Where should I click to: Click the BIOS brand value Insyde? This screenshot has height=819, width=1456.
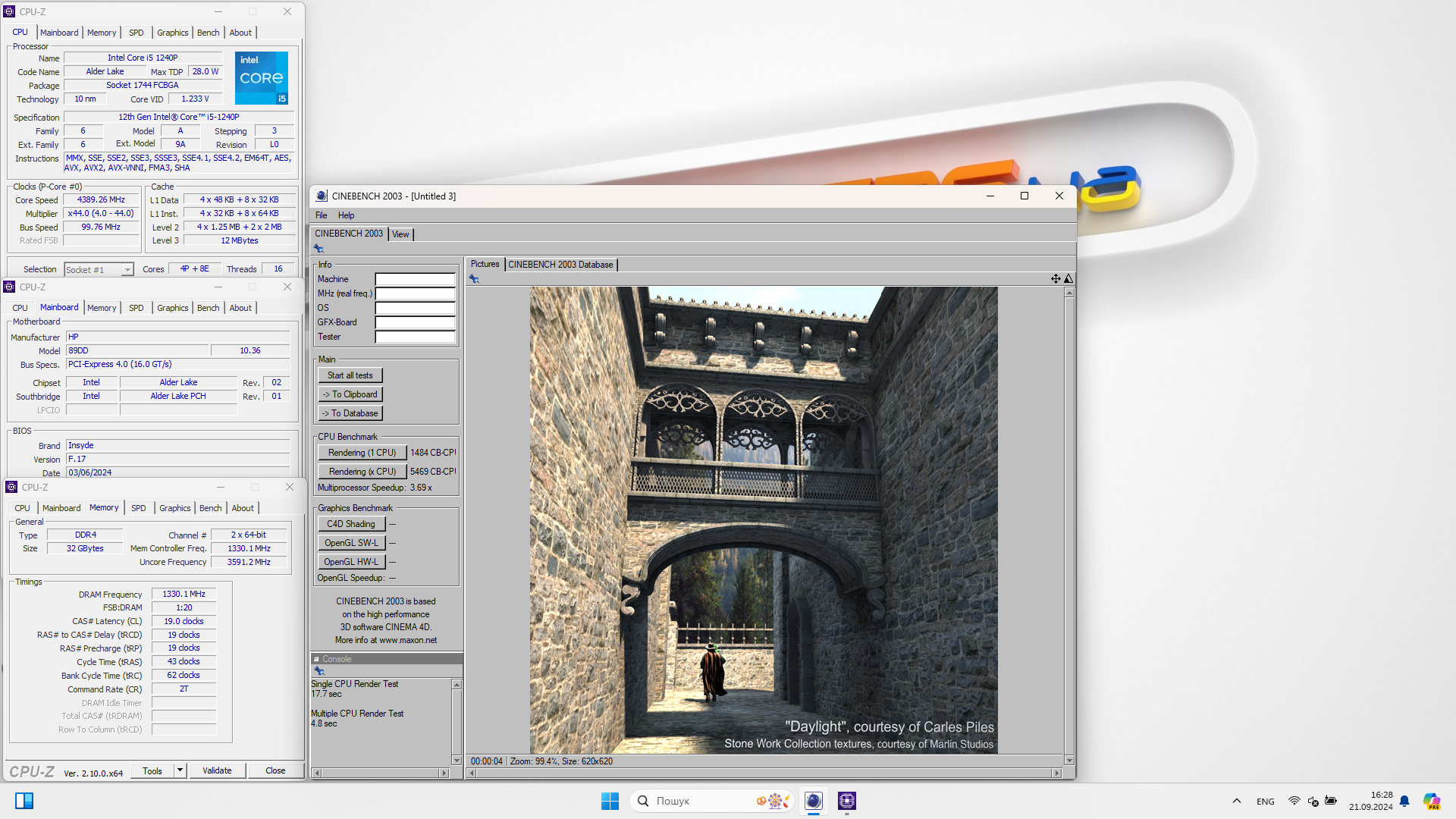178,446
